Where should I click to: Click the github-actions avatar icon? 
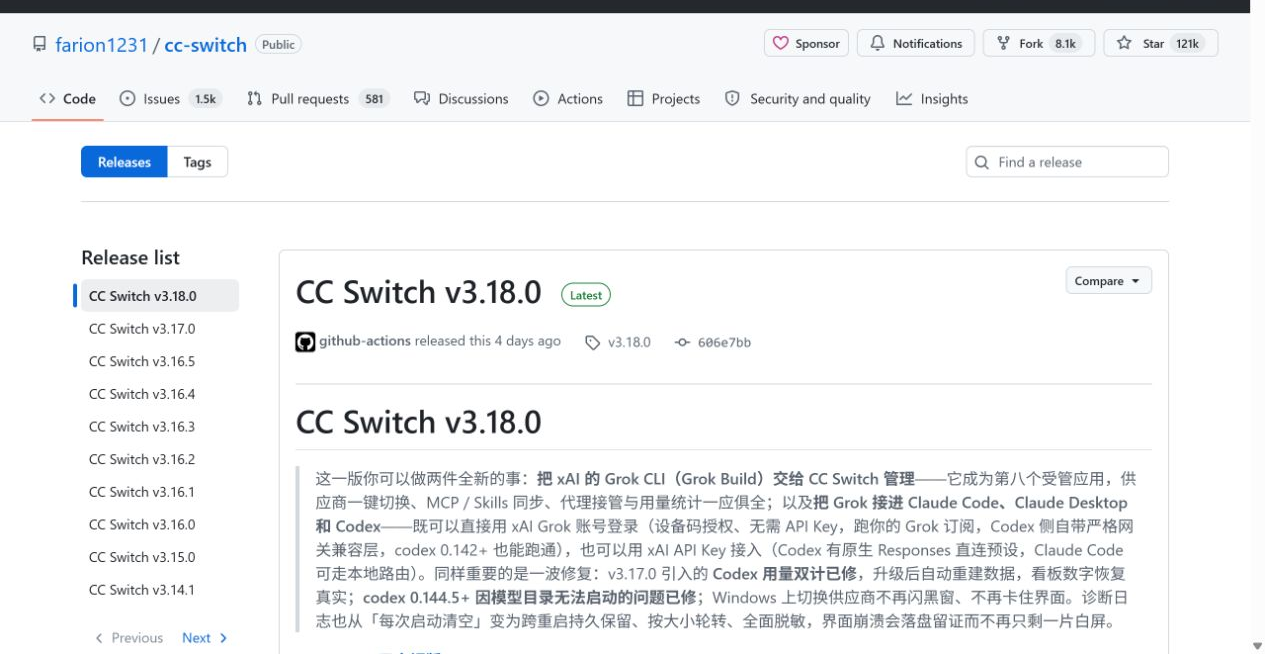click(305, 342)
